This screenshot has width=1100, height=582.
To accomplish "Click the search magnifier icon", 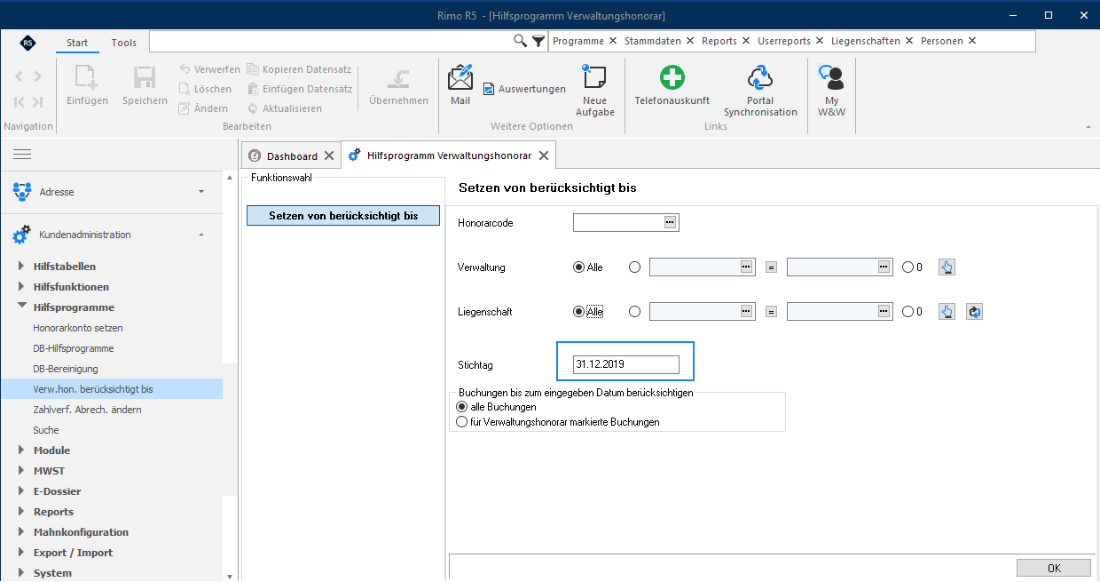I will [x=520, y=41].
